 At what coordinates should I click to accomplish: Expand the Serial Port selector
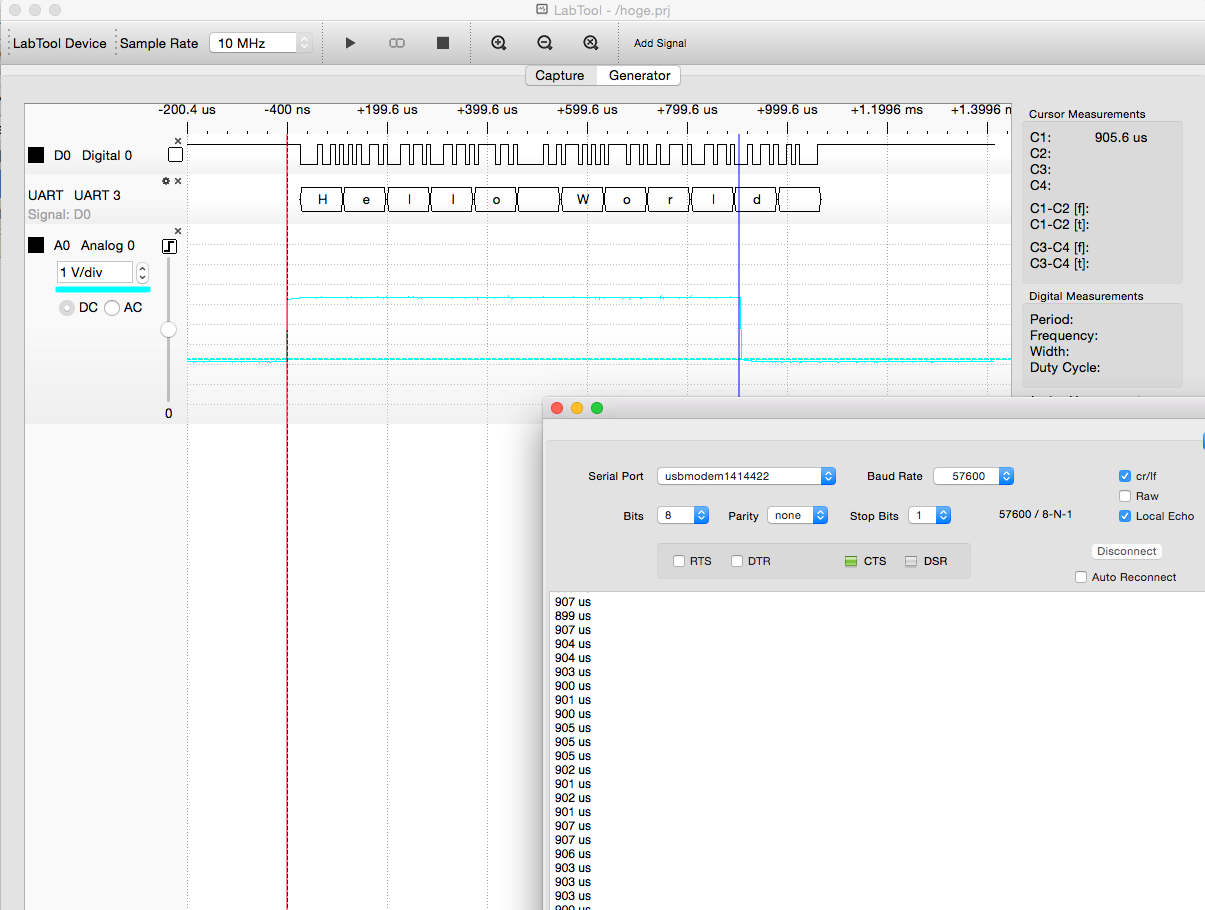click(746, 476)
